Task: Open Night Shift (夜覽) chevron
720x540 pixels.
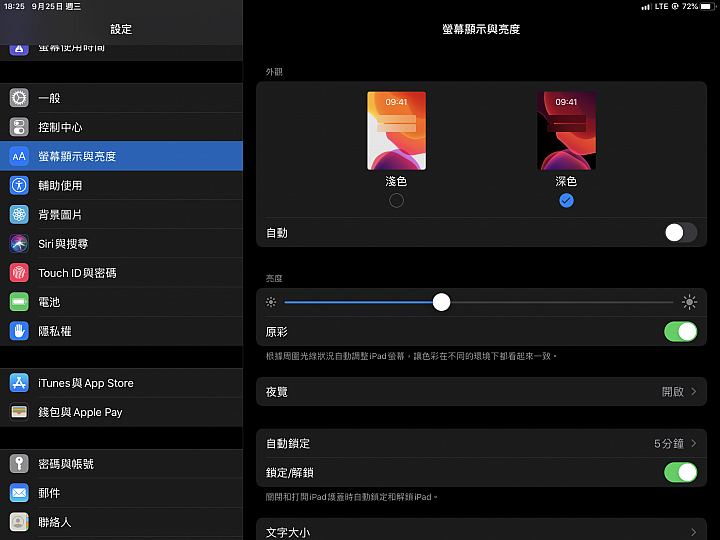Action: 694,392
